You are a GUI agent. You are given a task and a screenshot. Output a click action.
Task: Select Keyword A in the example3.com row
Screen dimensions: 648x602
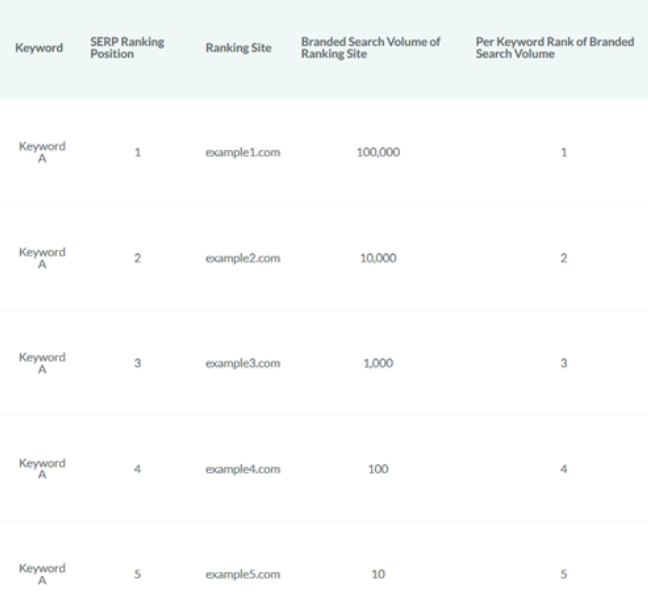click(42, 363)
